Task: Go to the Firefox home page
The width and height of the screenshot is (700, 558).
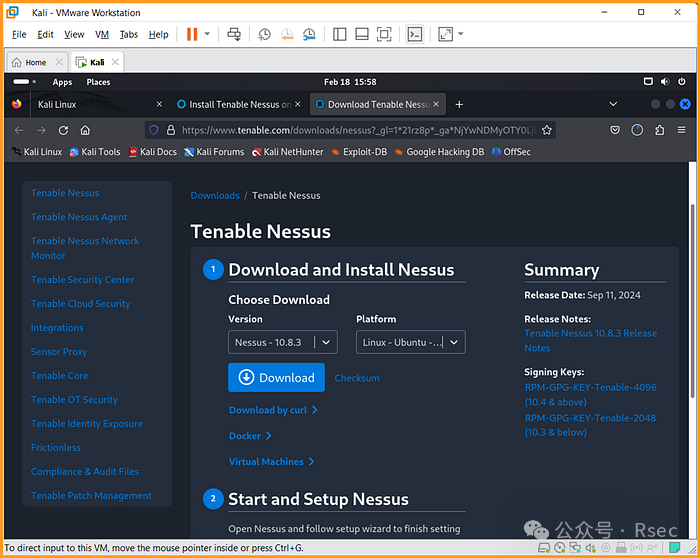Action: [x=85, y=130]
